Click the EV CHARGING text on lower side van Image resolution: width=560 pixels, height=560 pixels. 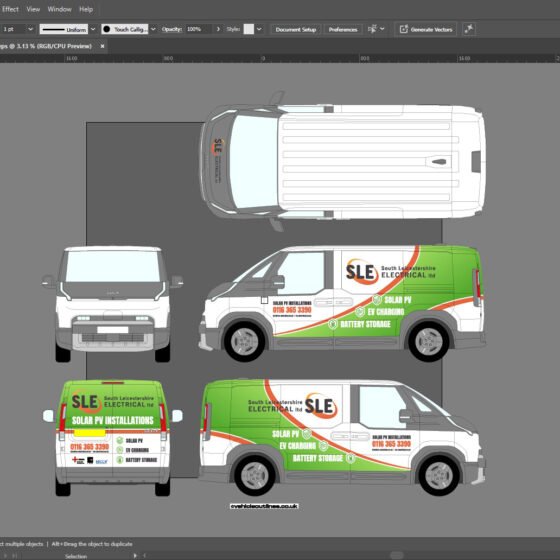click(x=298, y=446)
